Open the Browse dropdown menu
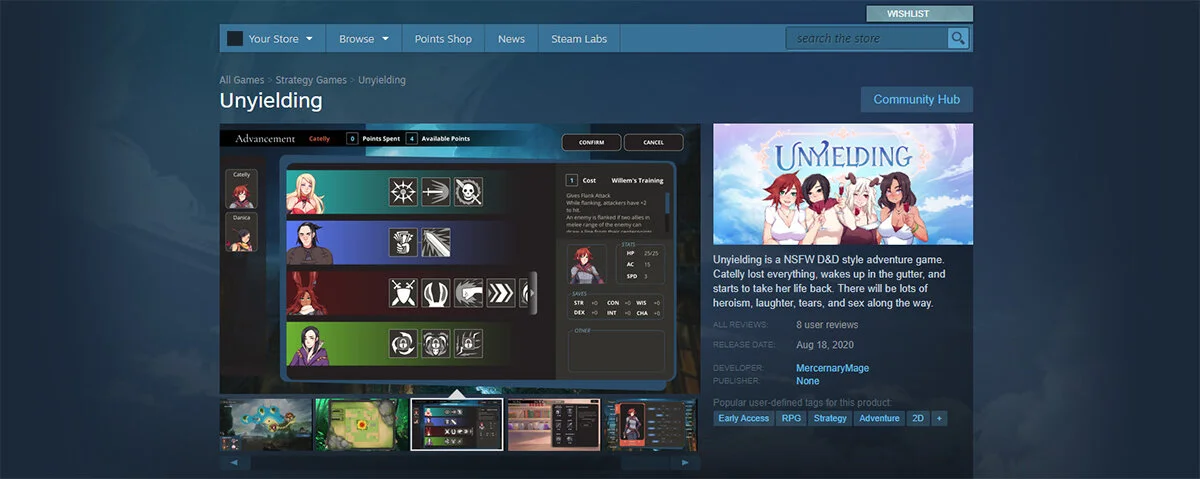Screen dimensions: 1200x479 point(364,38)
